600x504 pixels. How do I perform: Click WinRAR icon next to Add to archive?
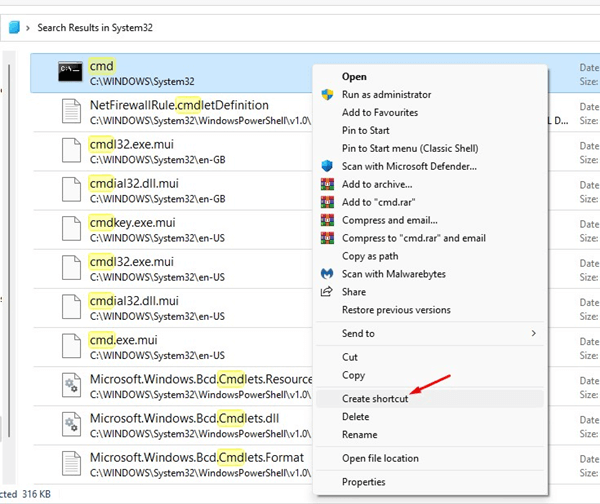[x=327, y=184]
